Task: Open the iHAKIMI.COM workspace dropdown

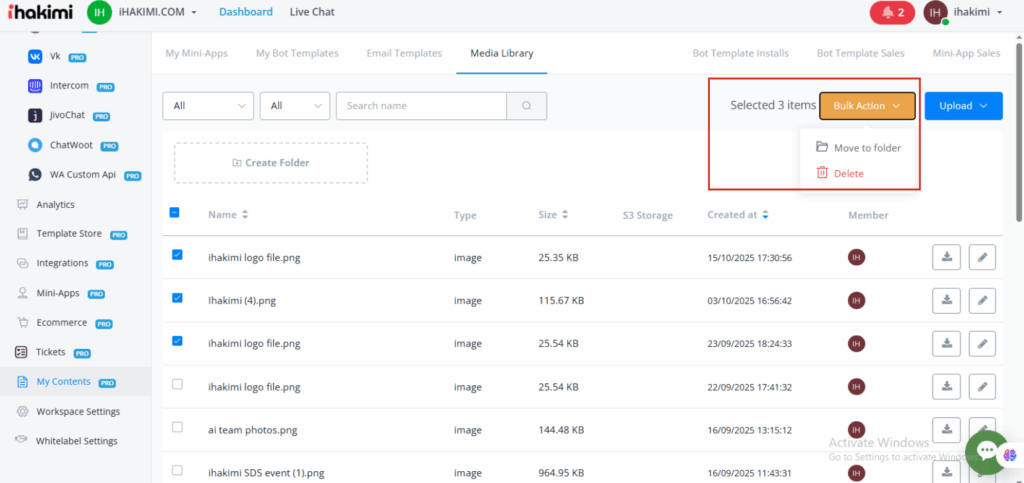Action: coord(159,12)
